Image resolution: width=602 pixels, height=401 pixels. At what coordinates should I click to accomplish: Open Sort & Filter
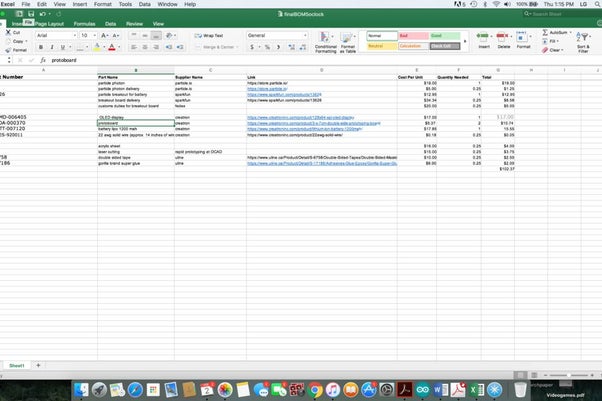point(583,42)
